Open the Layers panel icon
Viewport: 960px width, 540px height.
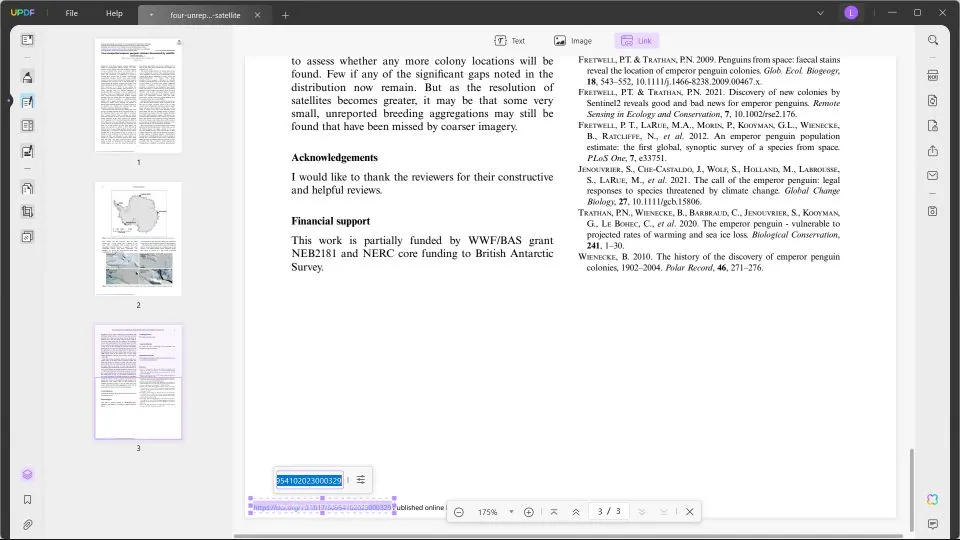(x=27, y=474)
